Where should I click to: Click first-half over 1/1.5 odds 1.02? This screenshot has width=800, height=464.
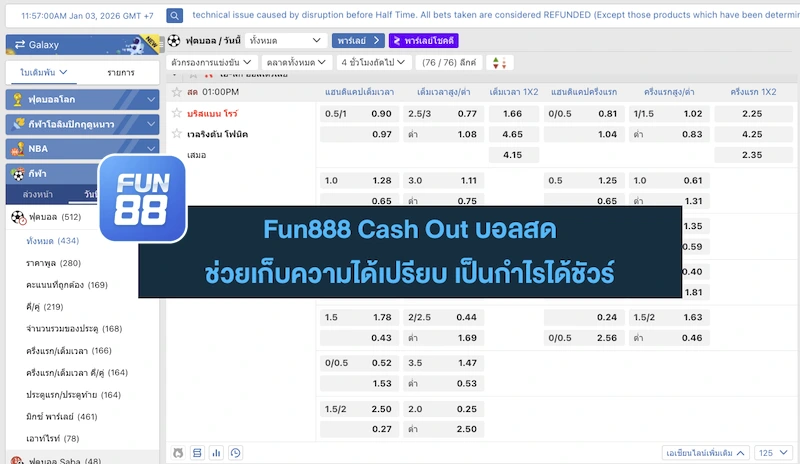(x=669, y=113)
